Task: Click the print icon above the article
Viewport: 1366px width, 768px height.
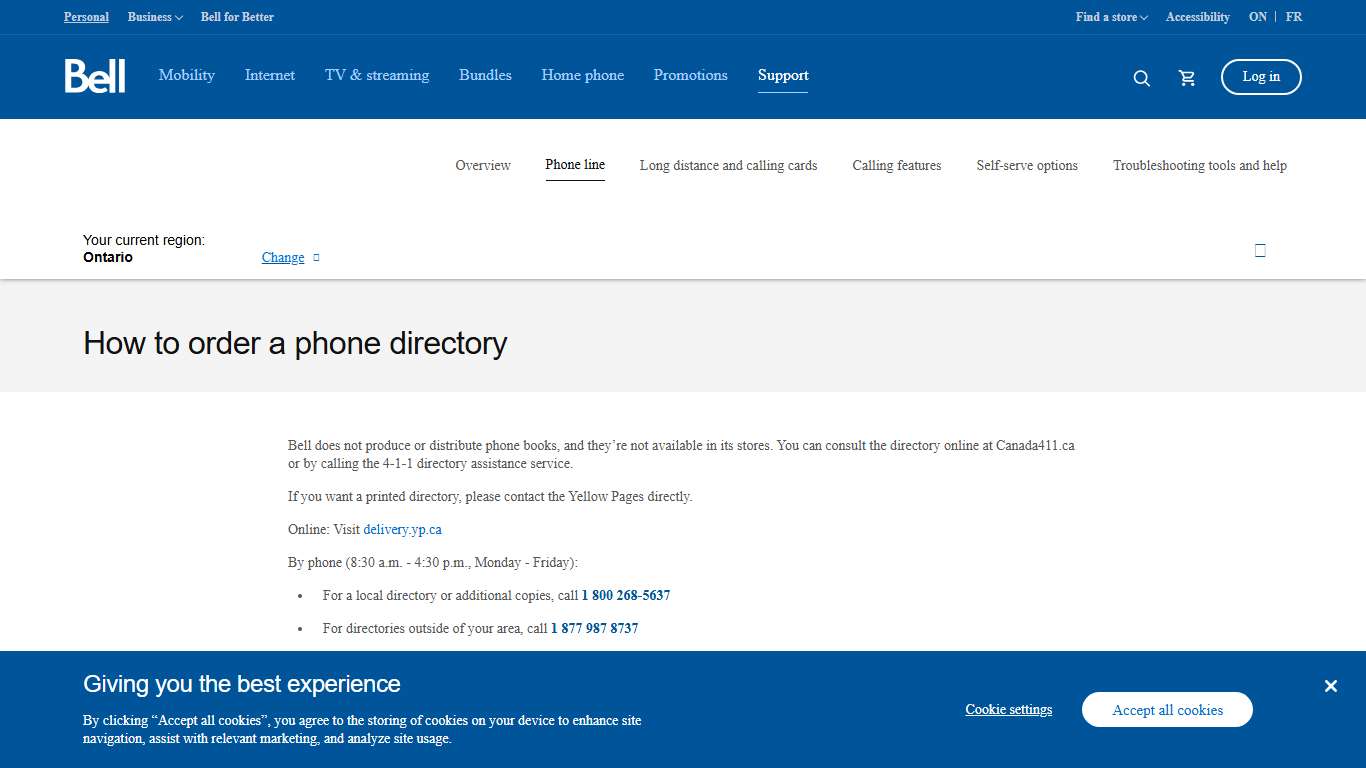Action: (x=1259, y=250)
